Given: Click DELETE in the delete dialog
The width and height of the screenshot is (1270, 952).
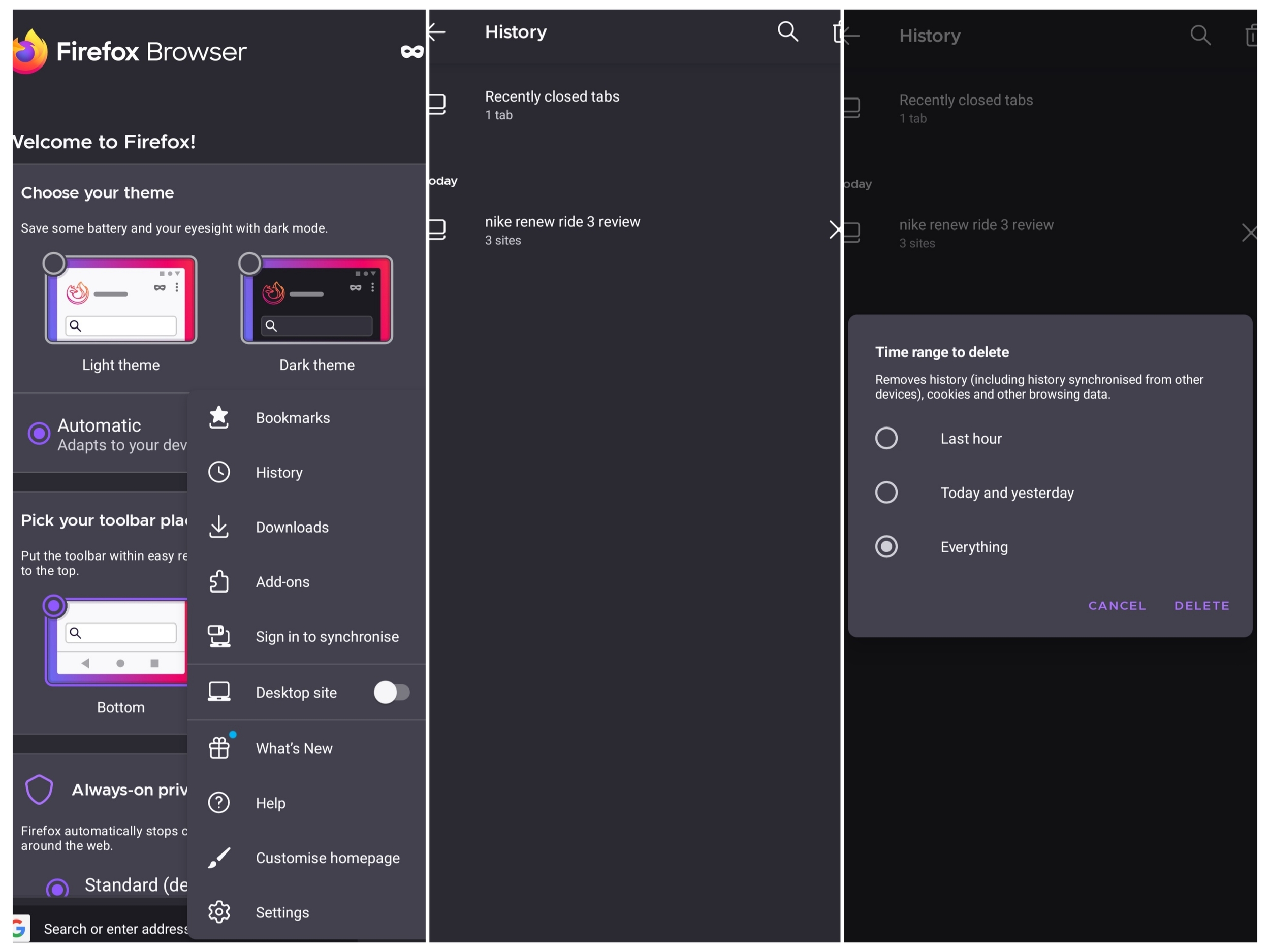Looking at the screenshot, I should point(1202,605).
